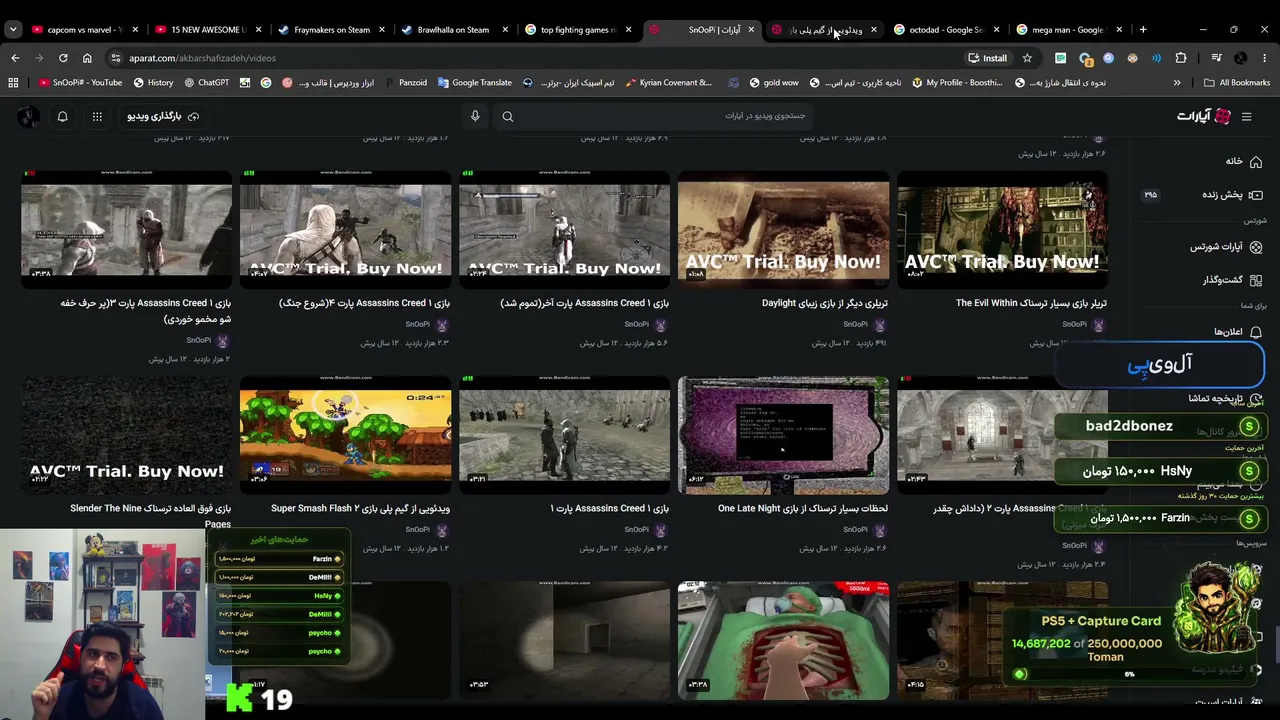Open the One Late Night video title

[x=803, y=508]
